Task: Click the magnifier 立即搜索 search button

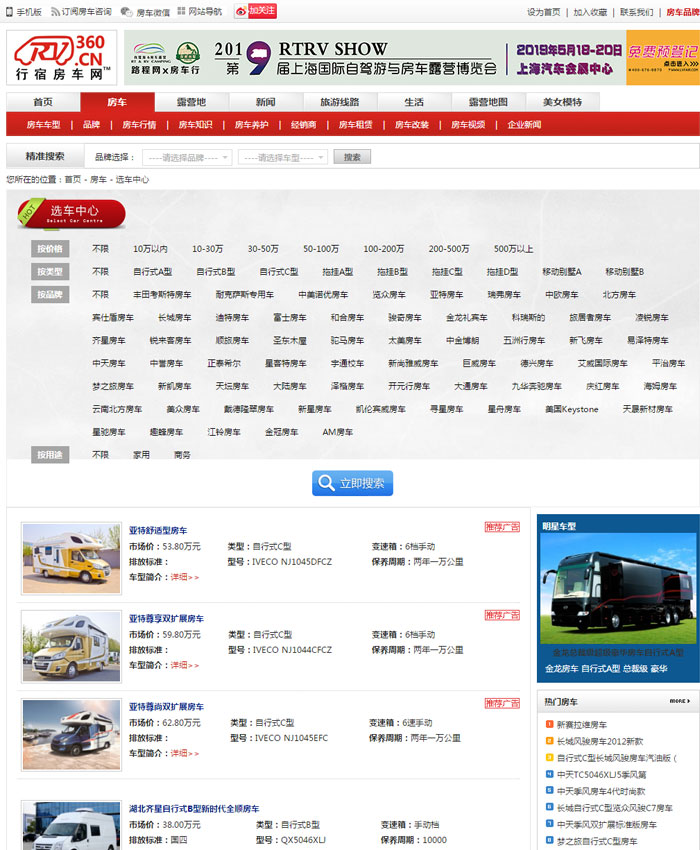Action: pyautogui.click(x=352, y=483)
